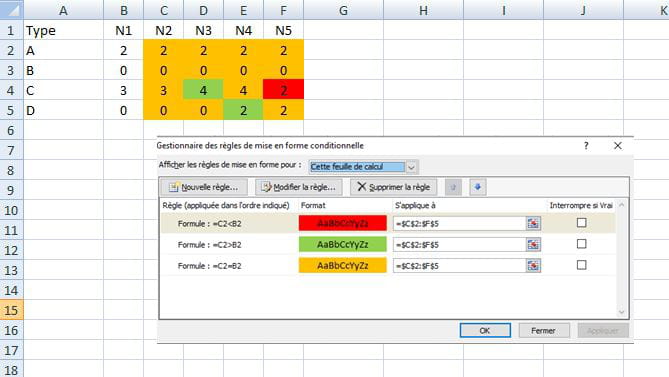Click the OK button
The image size is (669, 377).
[485, 330]
